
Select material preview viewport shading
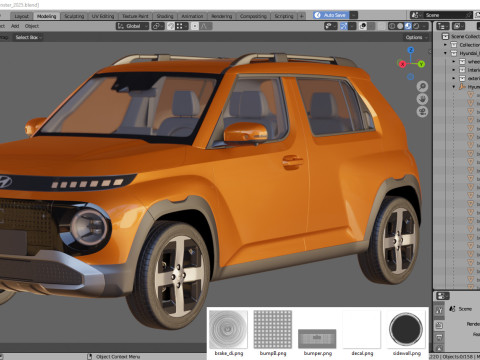pyautogui.click(x=408, y=26)
